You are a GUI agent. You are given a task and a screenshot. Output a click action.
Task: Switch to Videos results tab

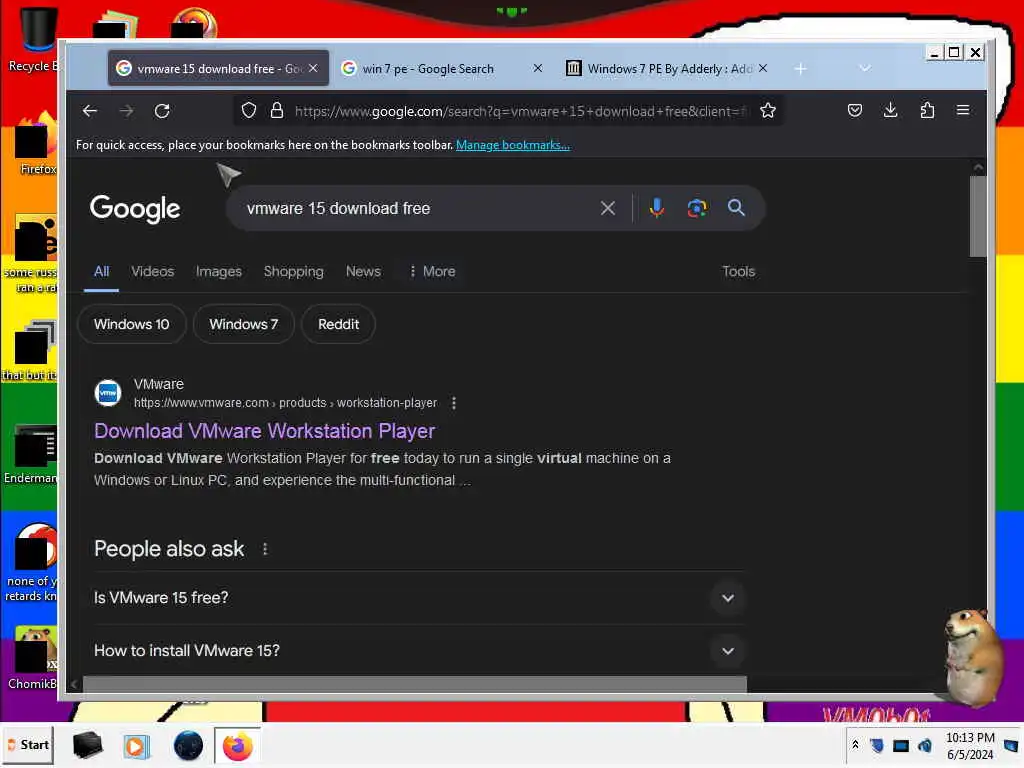tap(153, 272)
